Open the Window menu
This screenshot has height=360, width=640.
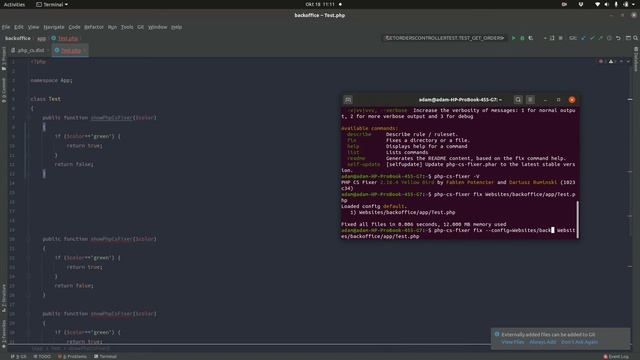tap(158, 27)
